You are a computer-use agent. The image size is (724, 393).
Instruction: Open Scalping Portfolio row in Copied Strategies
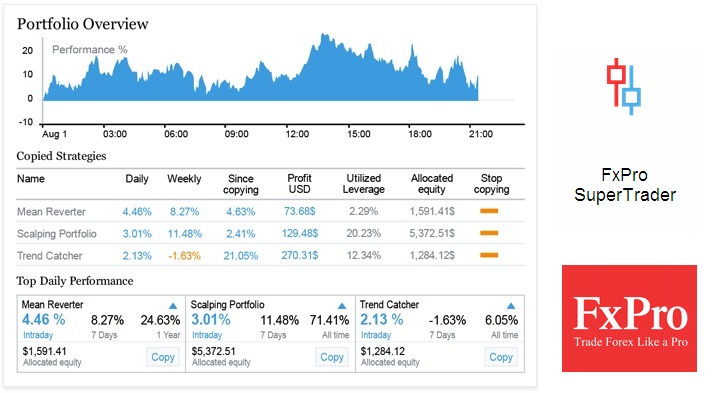tap(271, 233)
